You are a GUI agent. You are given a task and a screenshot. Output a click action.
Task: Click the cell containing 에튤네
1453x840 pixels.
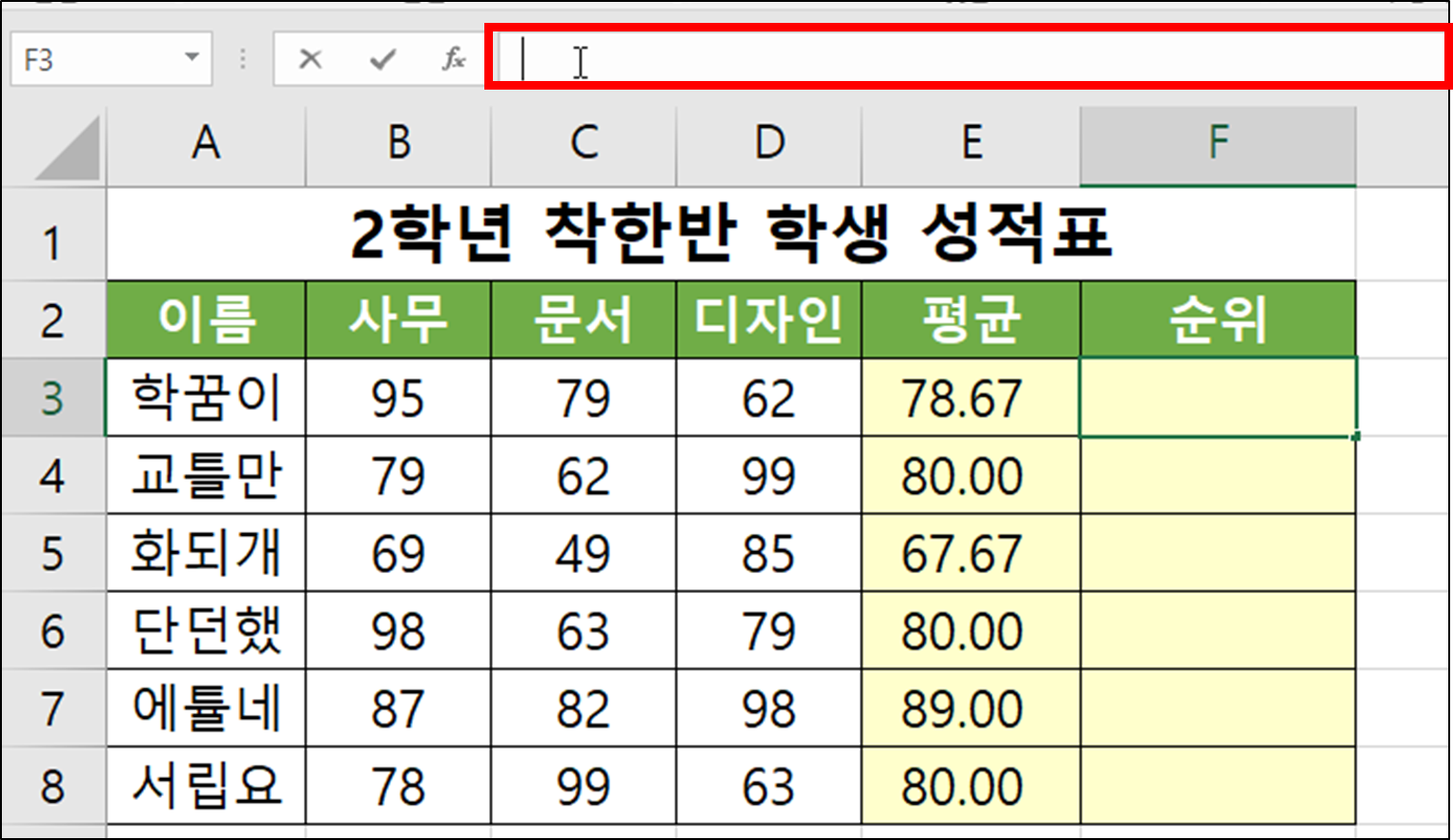(x=203, y=707)
